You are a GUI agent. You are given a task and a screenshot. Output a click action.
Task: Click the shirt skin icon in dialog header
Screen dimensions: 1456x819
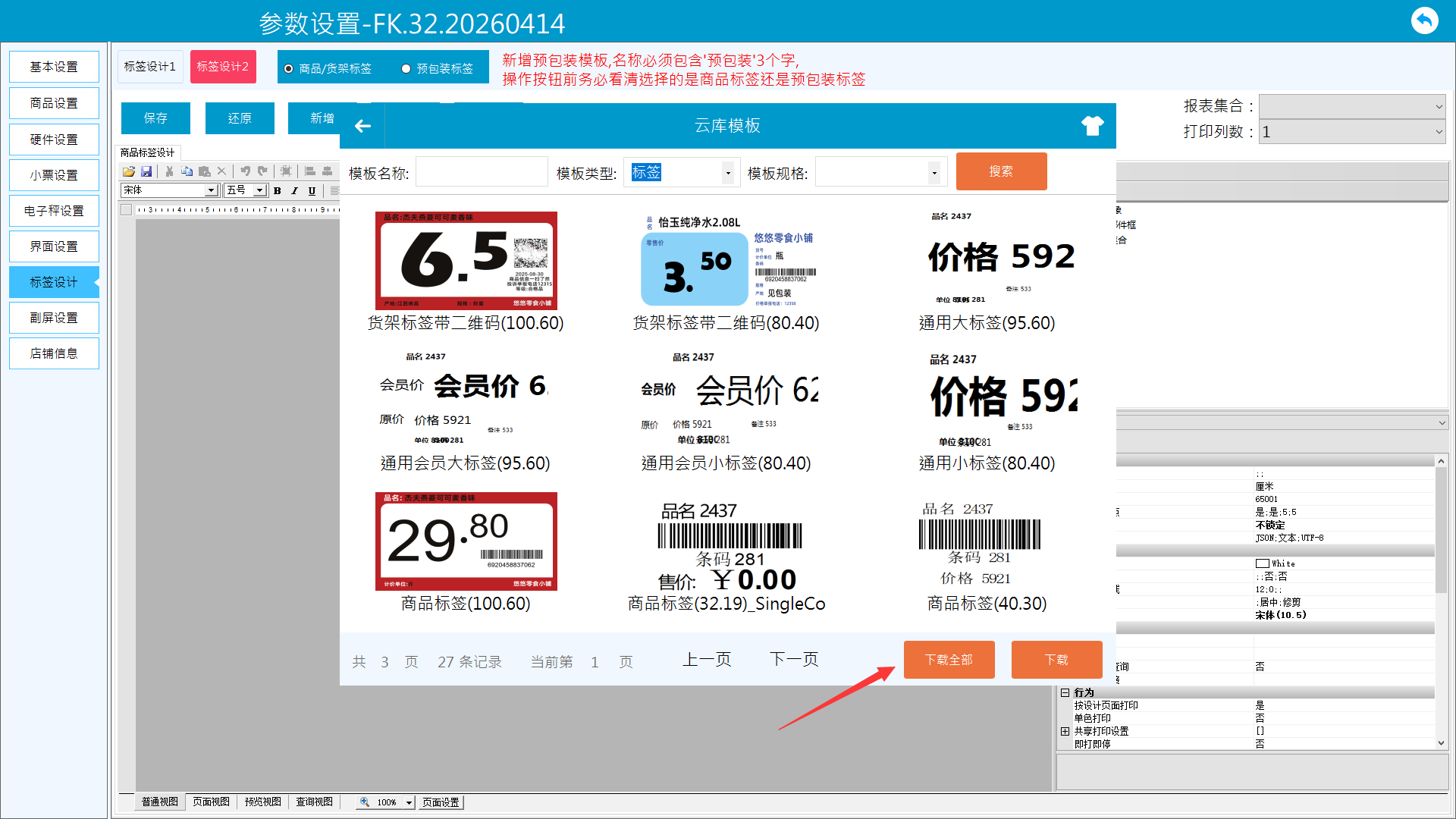[x=1092, y=126]
